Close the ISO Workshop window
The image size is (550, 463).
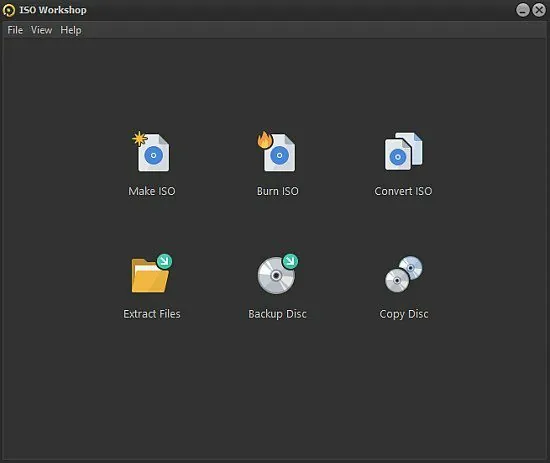[x=539, y=10]
